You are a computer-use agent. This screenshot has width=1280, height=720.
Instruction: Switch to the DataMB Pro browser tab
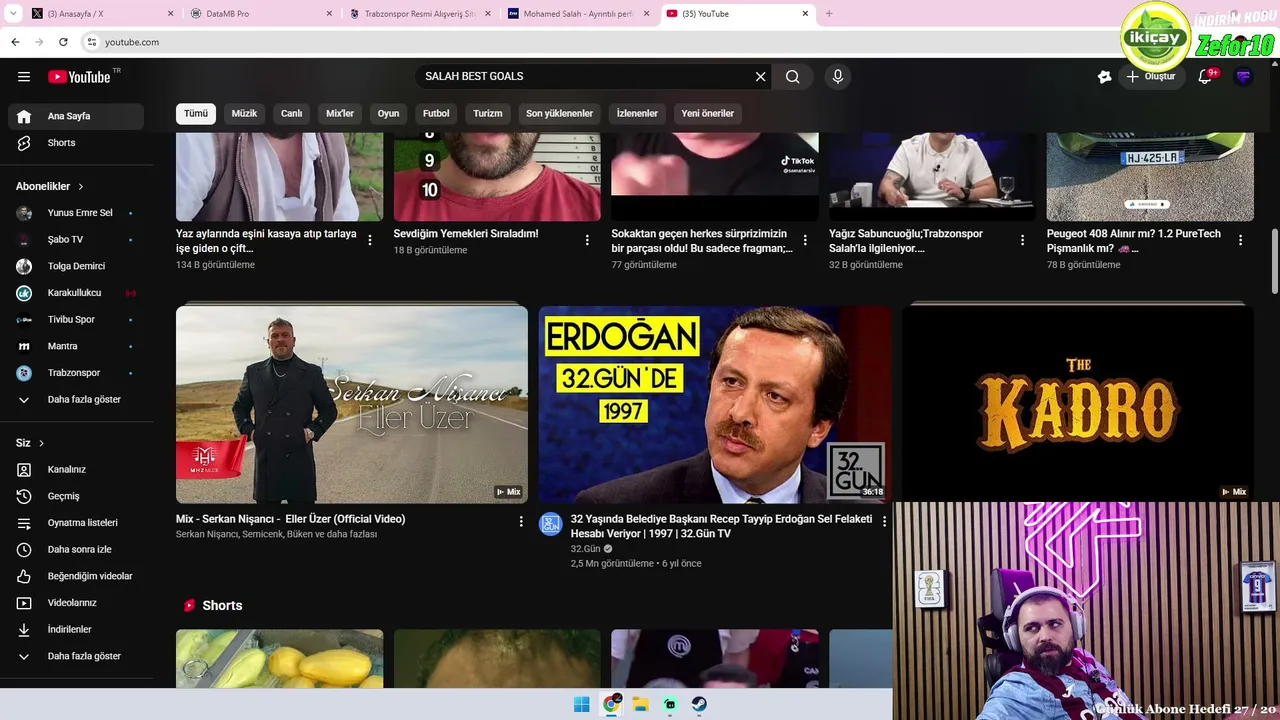[x=261, y=14]
